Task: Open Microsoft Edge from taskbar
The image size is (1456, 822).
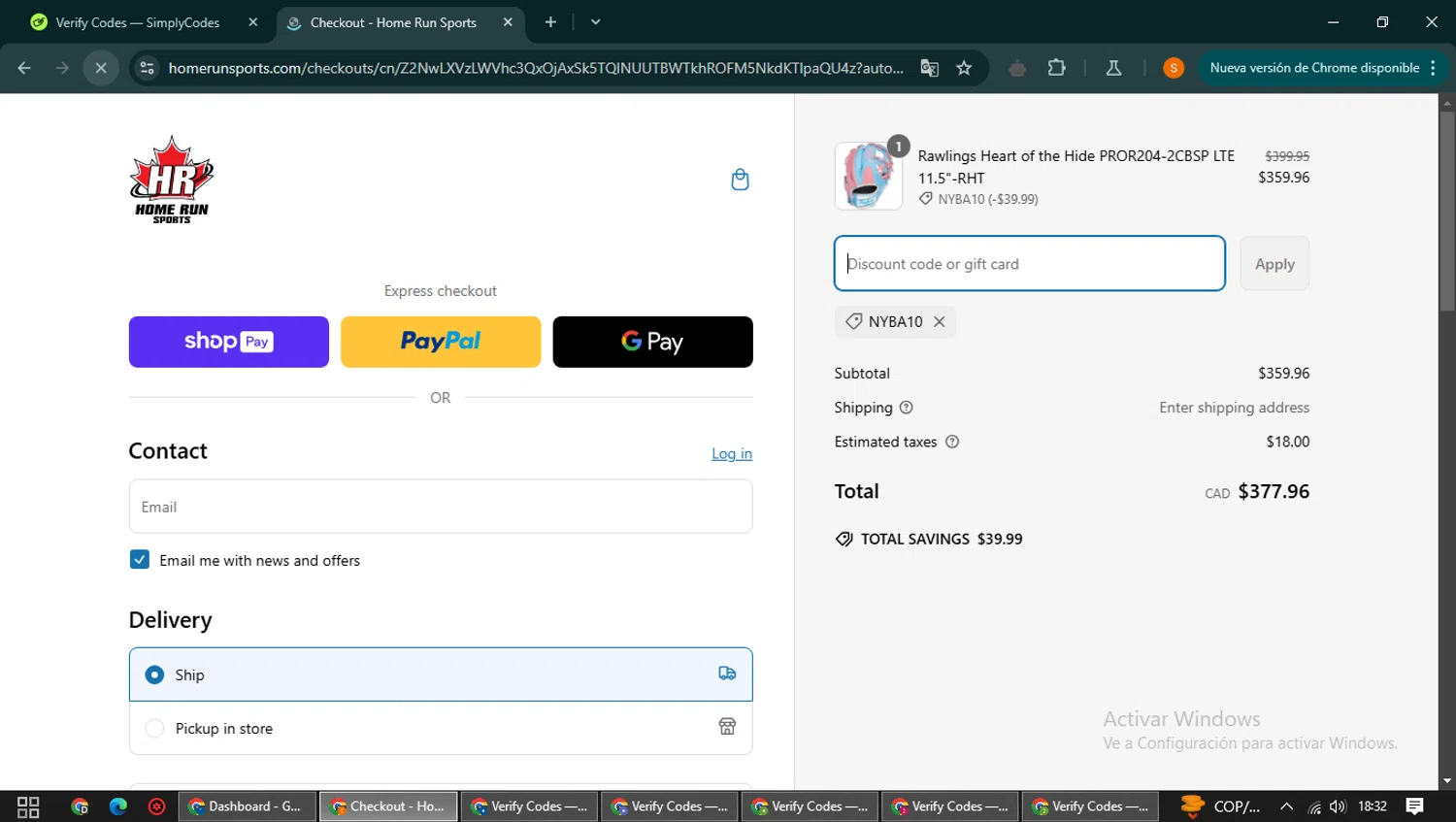Action: (x=118, y=806)
